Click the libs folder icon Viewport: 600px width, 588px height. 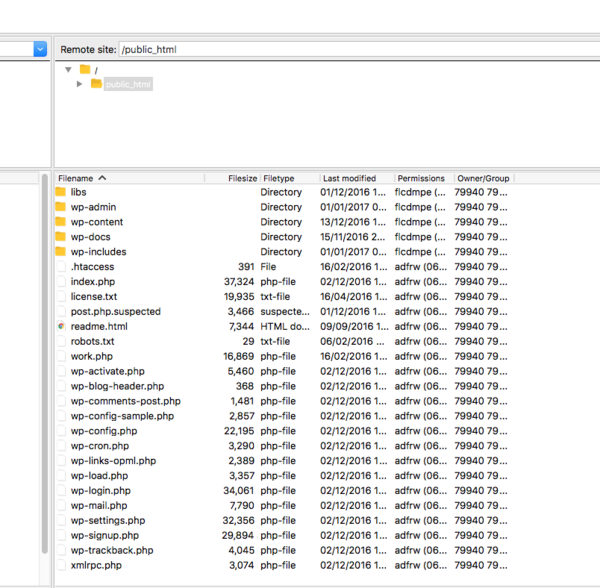(61, 192)
